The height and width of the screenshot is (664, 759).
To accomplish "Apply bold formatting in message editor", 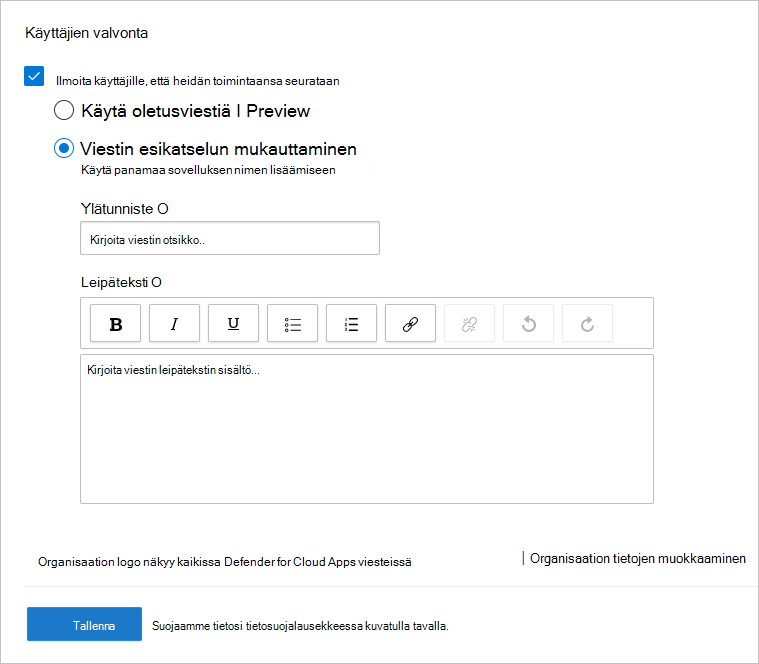I will coord(115,323).
